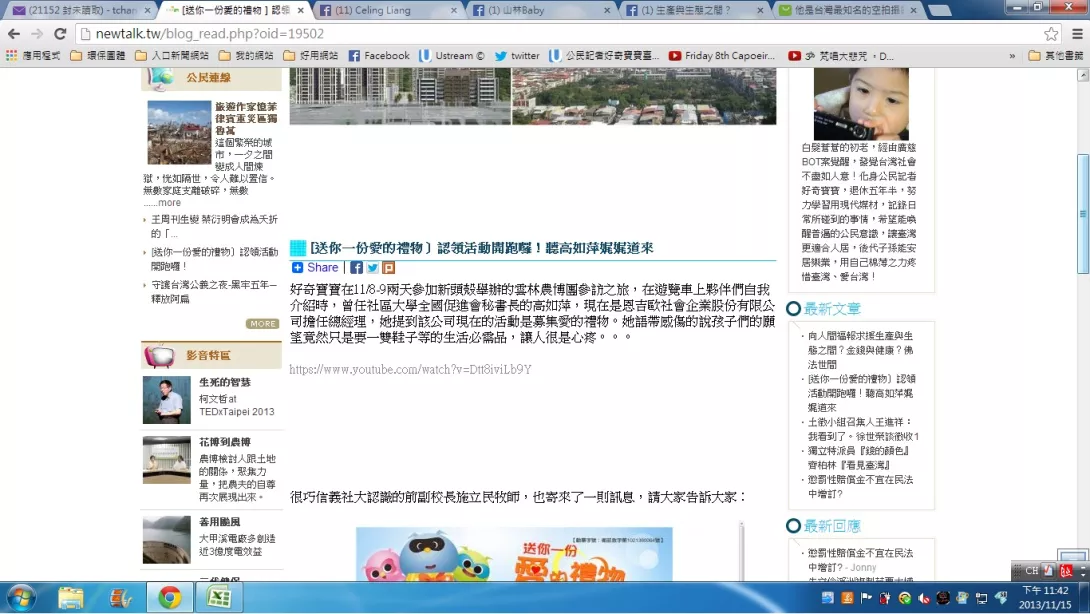Viewport: 1090px width, 614px height.
Task: Share the article on Facebook icon
Action: pos(356,268)
